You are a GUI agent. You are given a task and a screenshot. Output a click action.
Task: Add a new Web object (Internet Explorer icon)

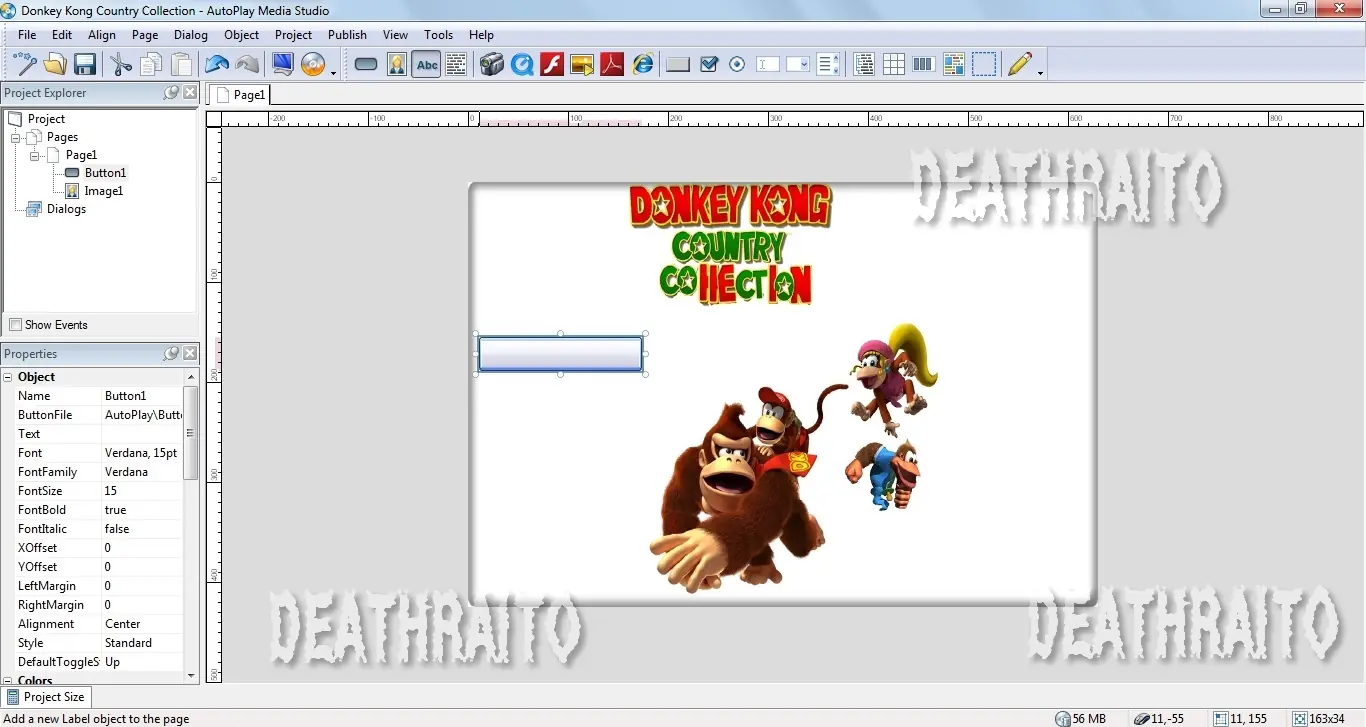[643, 64]
